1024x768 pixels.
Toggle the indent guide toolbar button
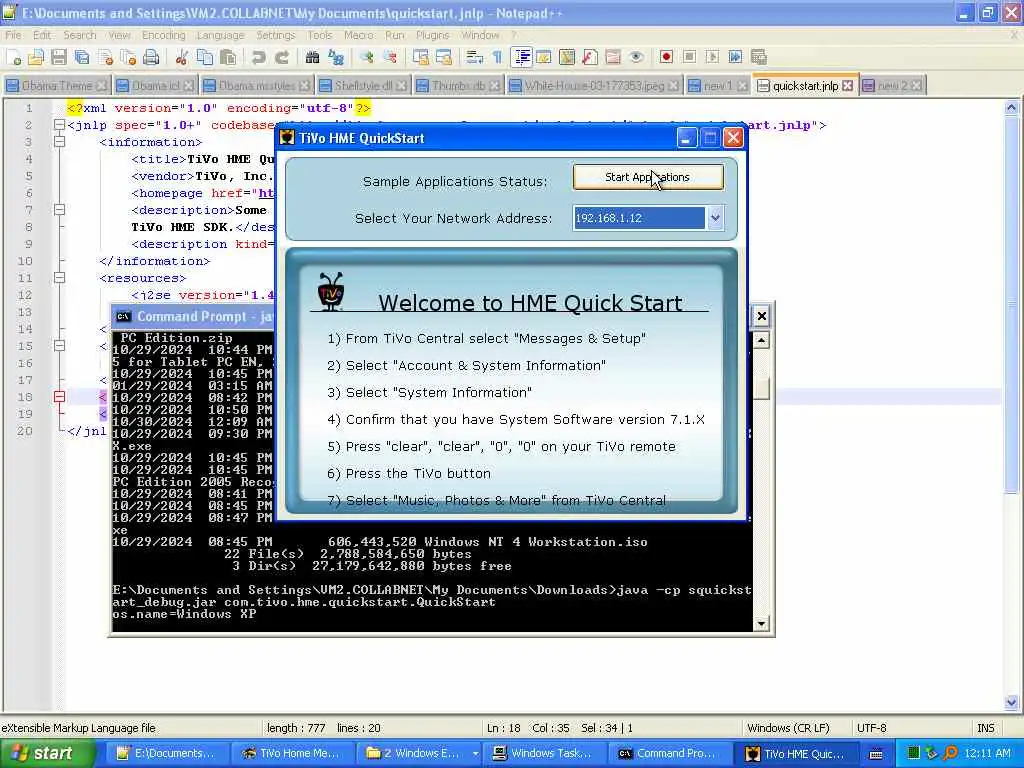(x=521, y=57)
